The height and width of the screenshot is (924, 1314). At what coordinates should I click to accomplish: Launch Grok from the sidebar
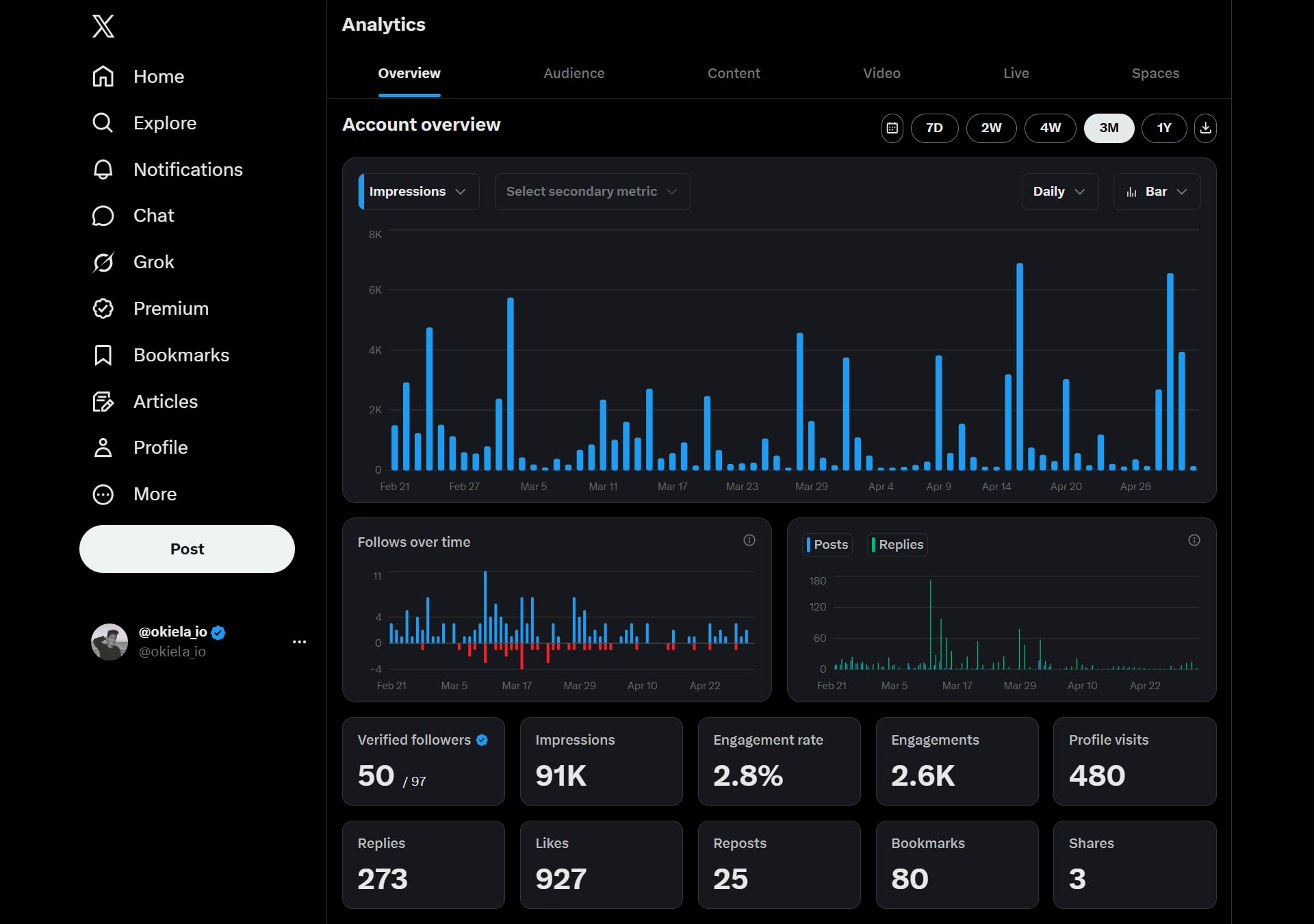click(133, 262)
